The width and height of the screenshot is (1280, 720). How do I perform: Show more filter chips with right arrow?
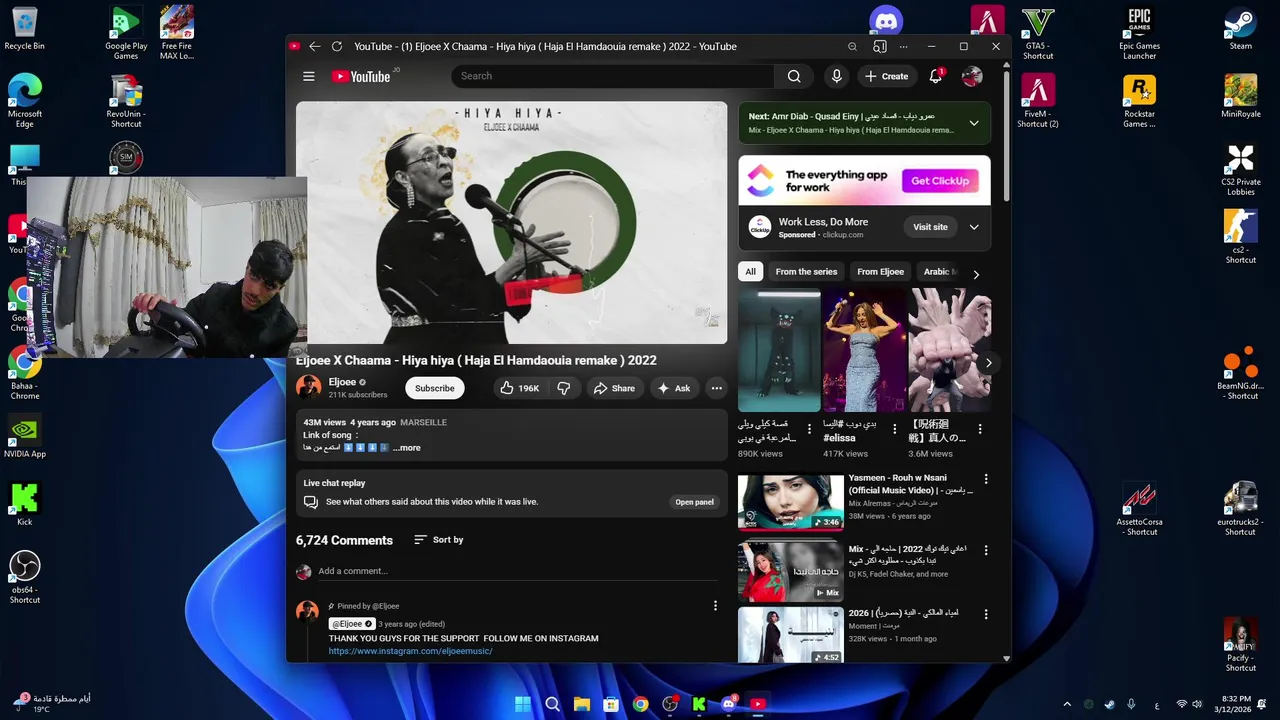coord(976,274)
